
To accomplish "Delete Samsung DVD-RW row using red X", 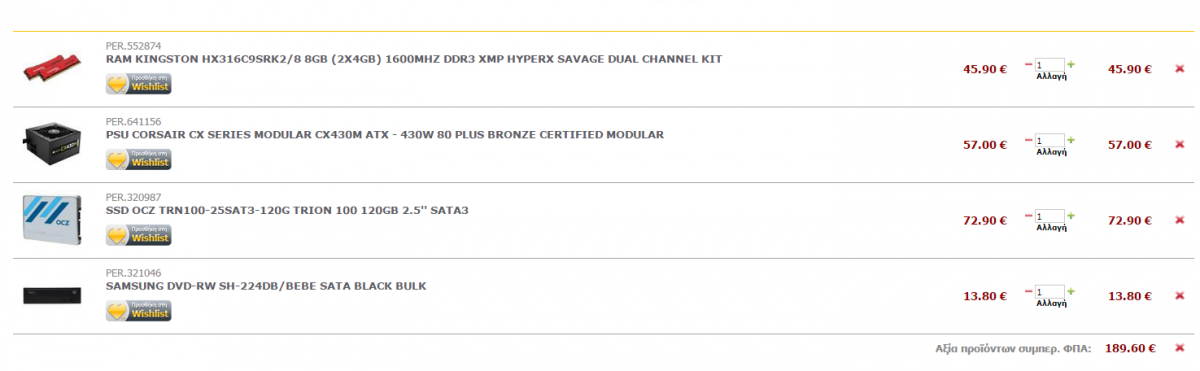I will (1180, 297).
